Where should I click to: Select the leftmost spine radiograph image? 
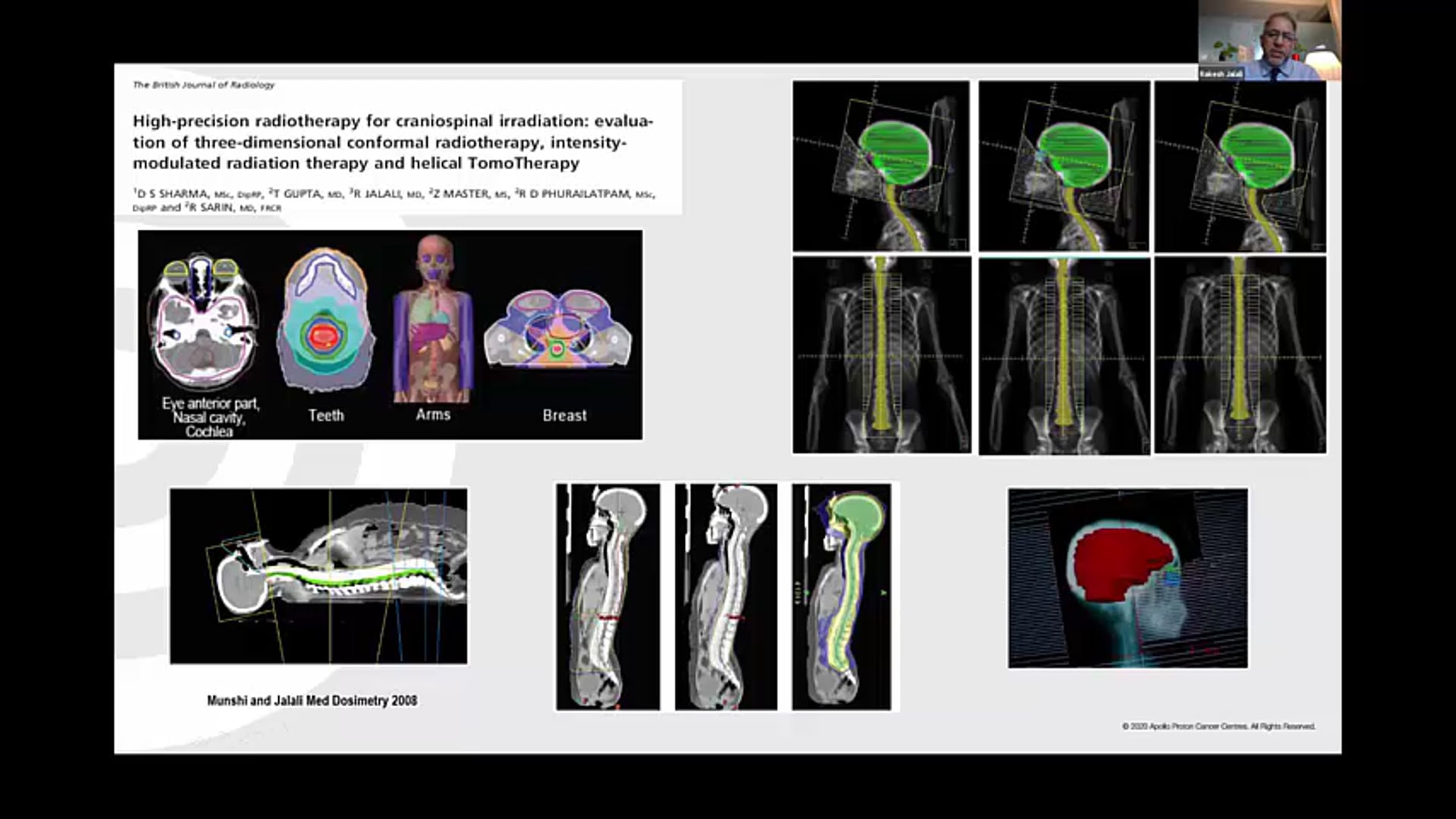coord(880,353)
